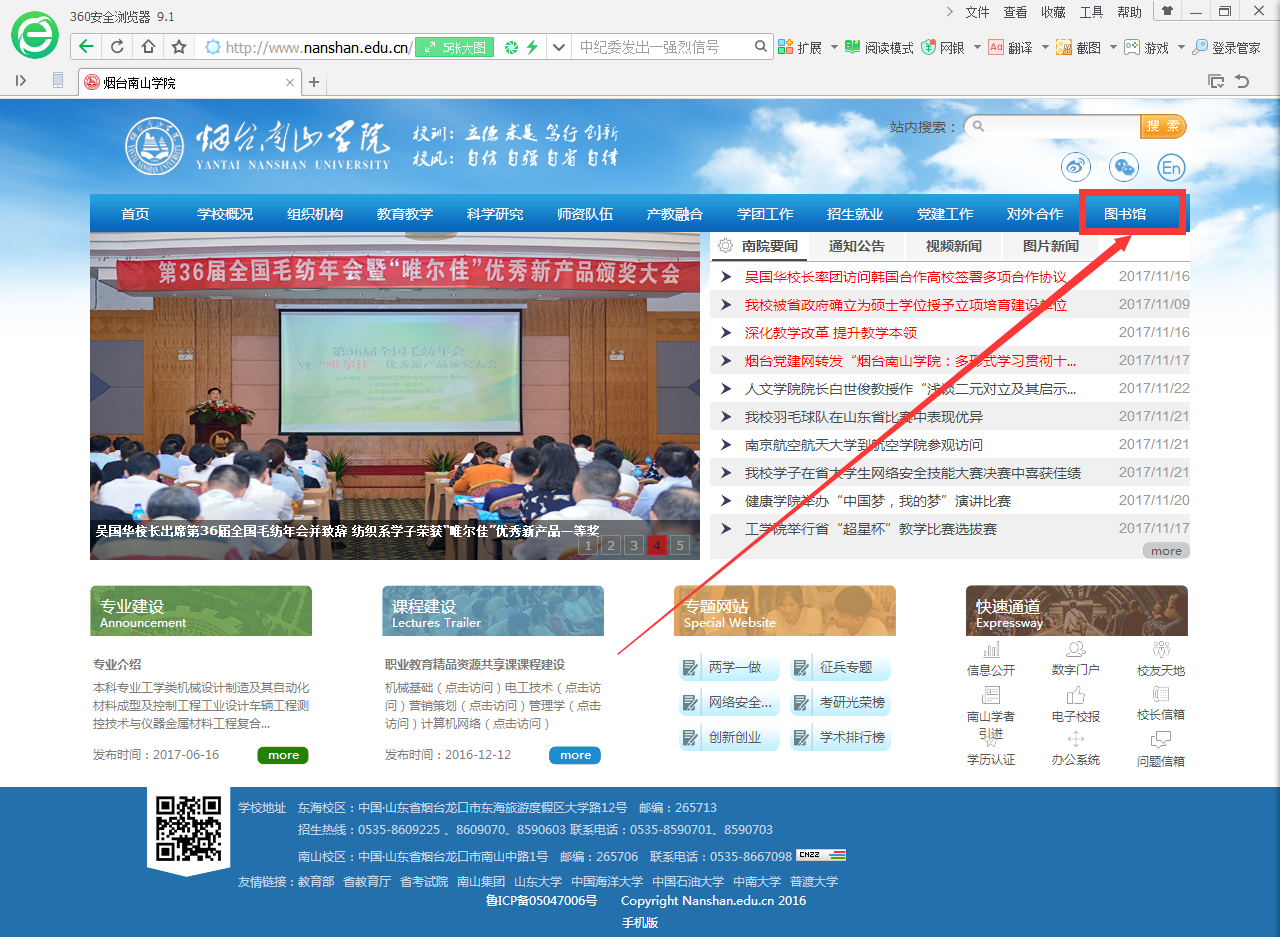Switch to English via En icon
The width and height of the screenshot is (1280, 937).
point(1171,168)
